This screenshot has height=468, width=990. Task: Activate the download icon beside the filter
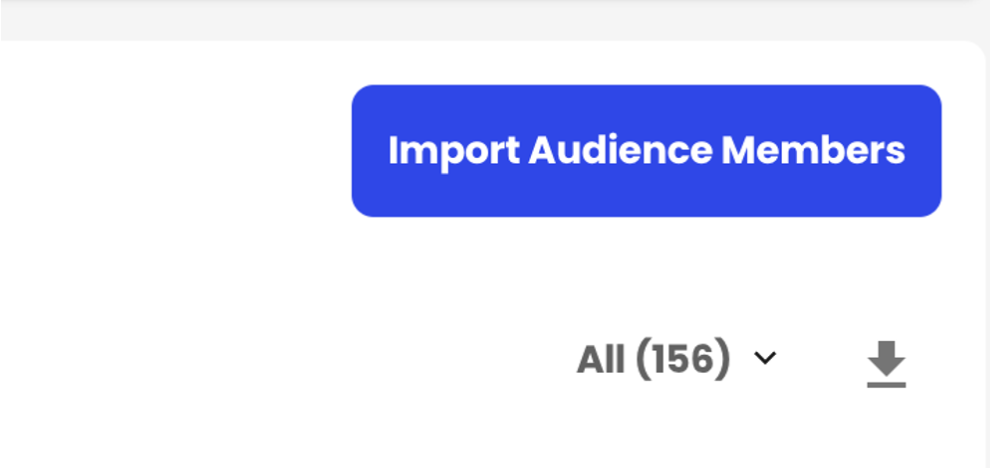tap(886, 364)
